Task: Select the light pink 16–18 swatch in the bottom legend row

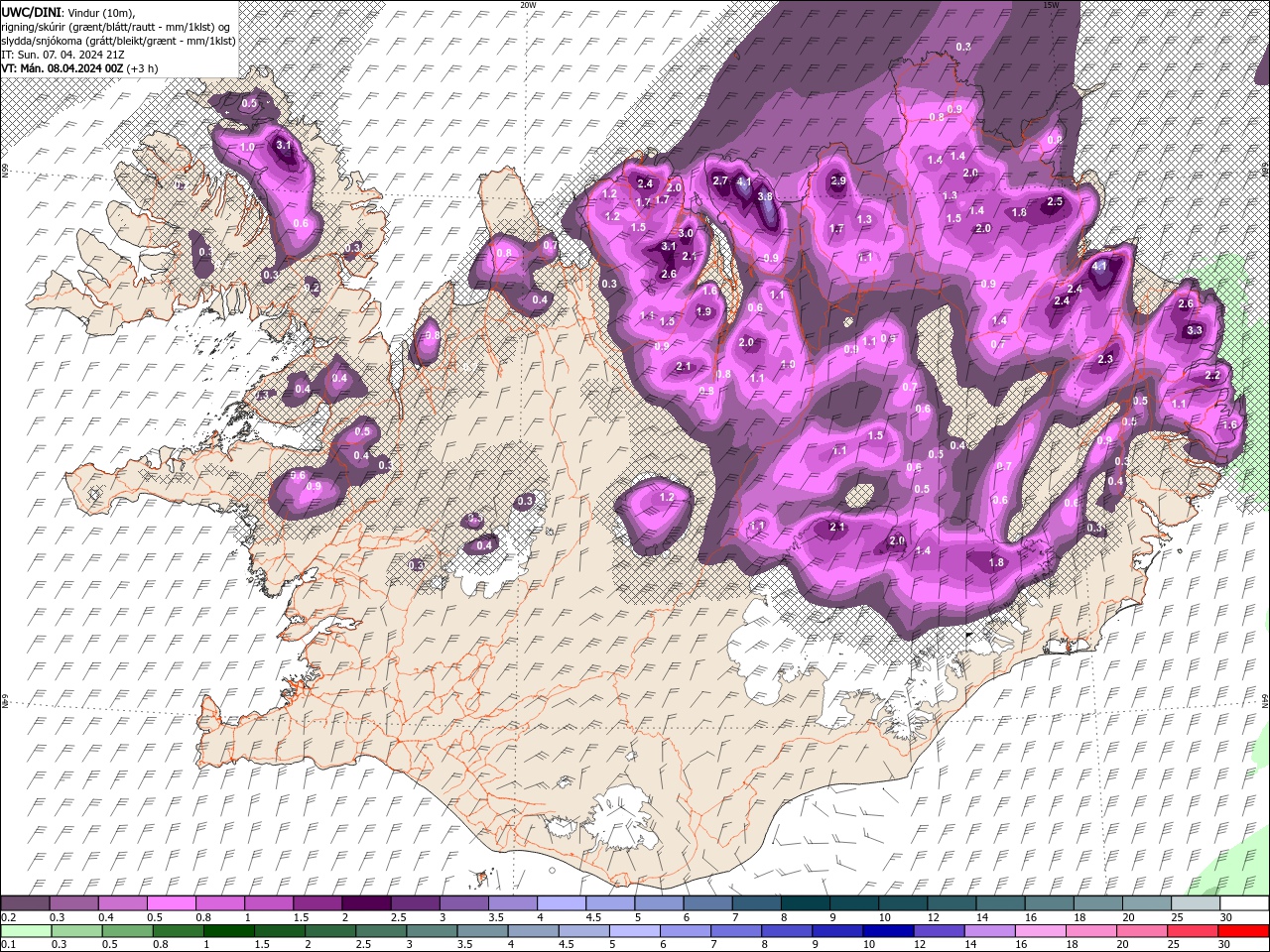Action: tap(1040, 930)
